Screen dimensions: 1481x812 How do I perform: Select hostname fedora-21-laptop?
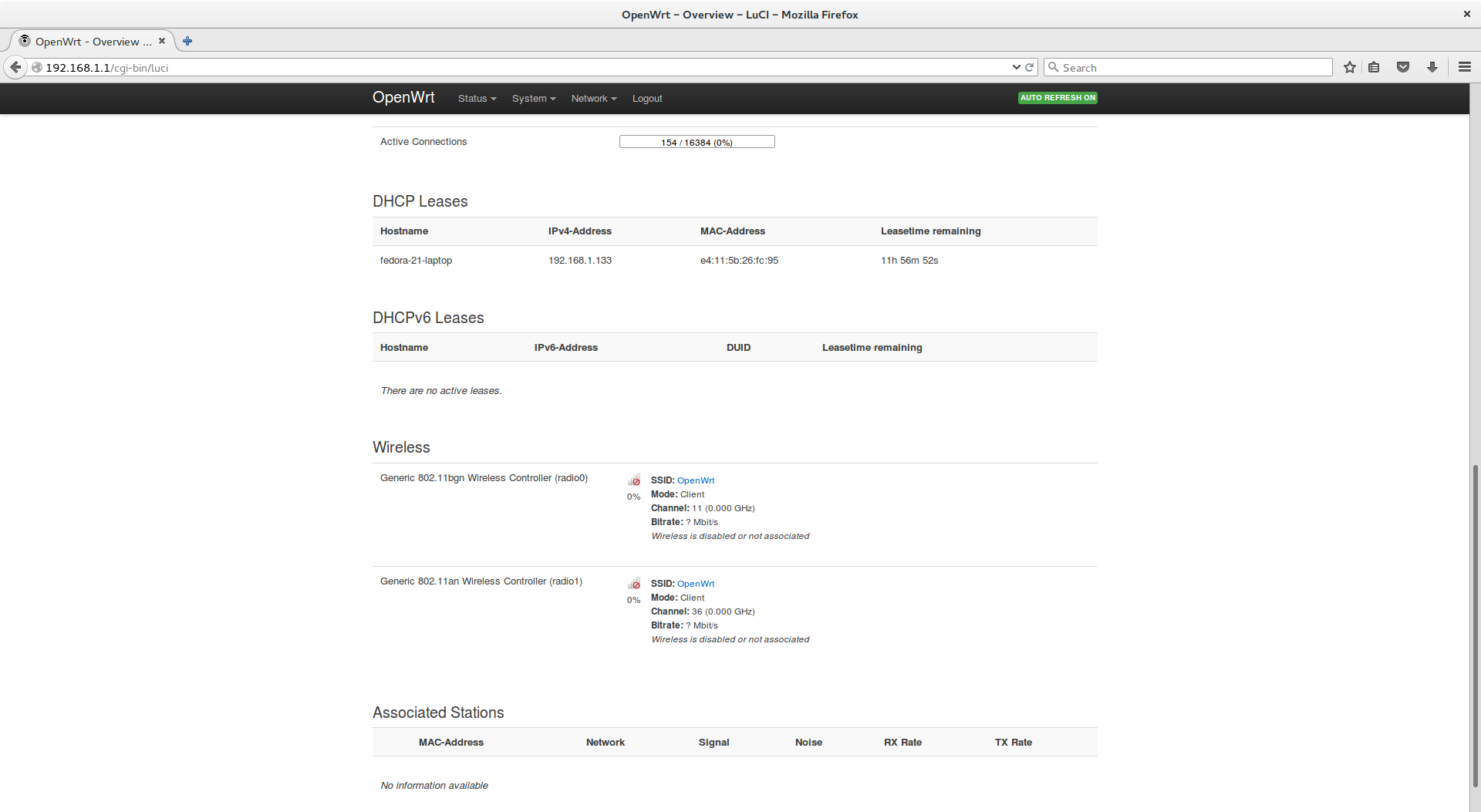click(x=416, y=261)
